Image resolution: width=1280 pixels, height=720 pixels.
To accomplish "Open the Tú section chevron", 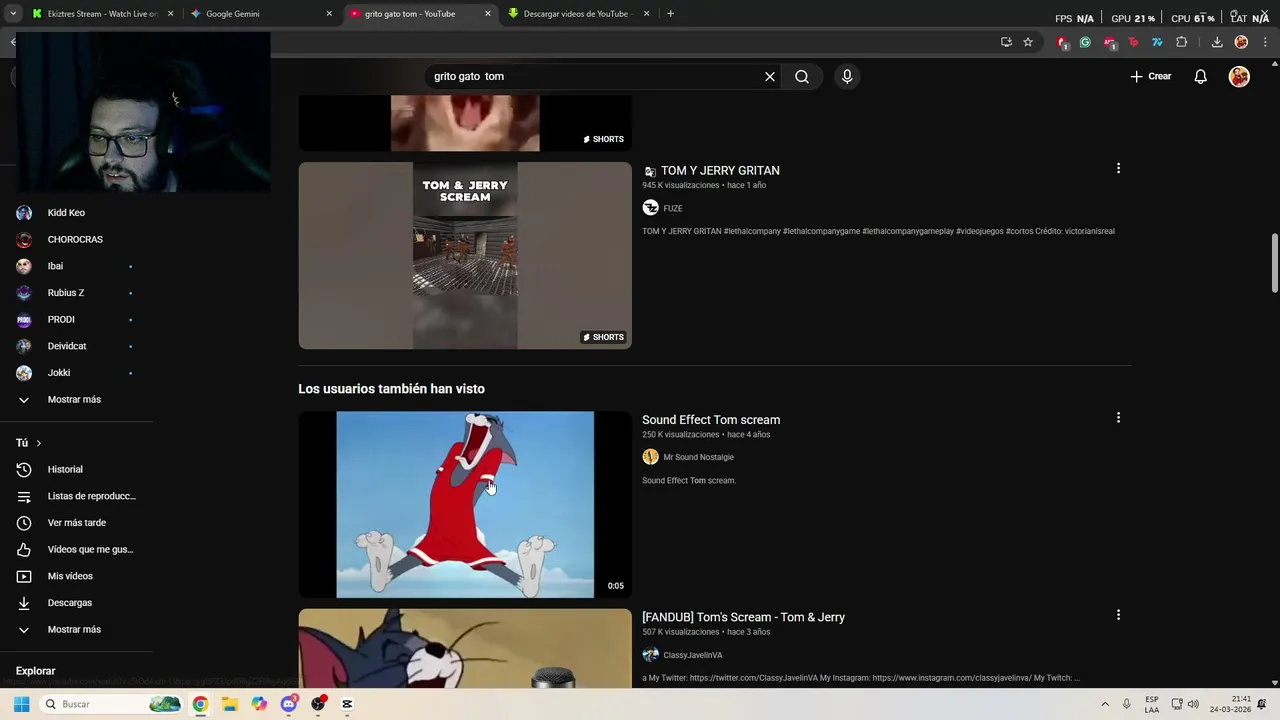I will pyautogui.click(x=39, y=443).
